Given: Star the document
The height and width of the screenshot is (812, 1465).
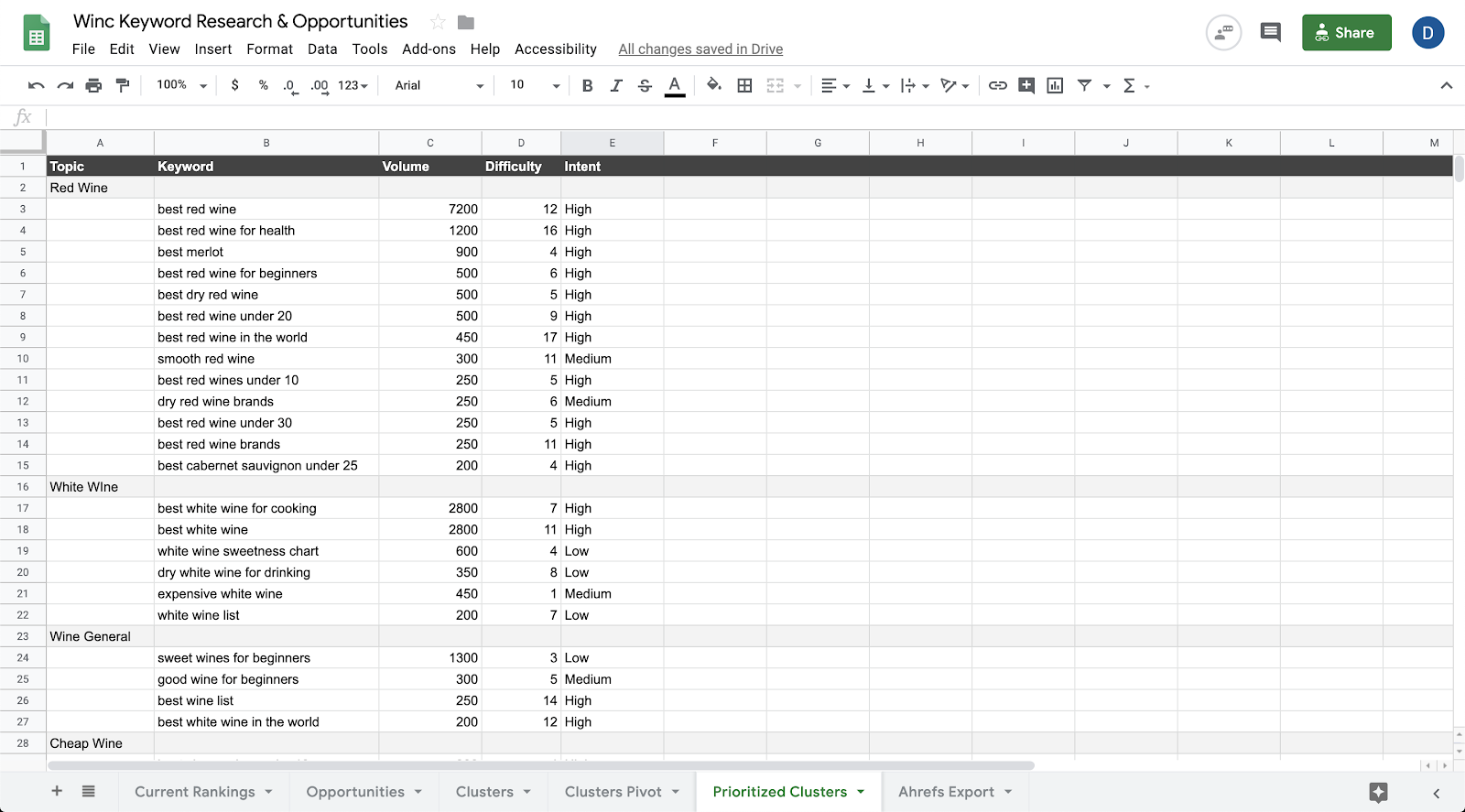Looking at the screenshot, I should pos(438,22).
